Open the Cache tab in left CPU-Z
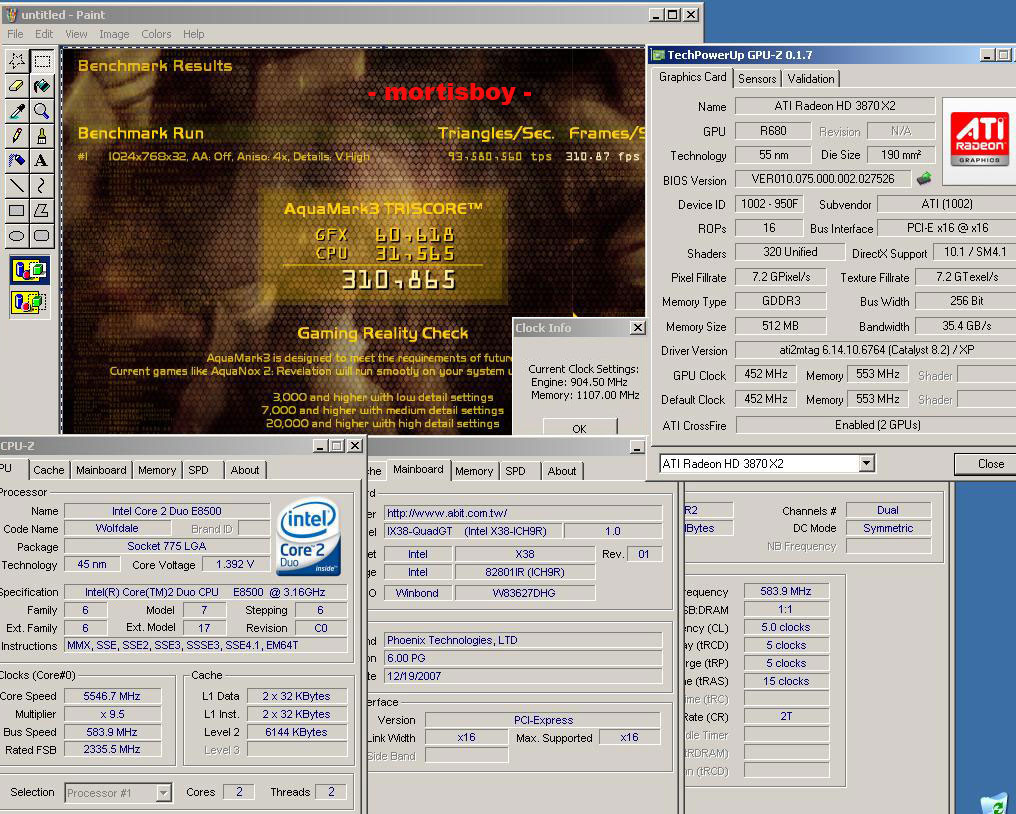Viewport: 1016px width, 814px height. [x=49, y=470]
